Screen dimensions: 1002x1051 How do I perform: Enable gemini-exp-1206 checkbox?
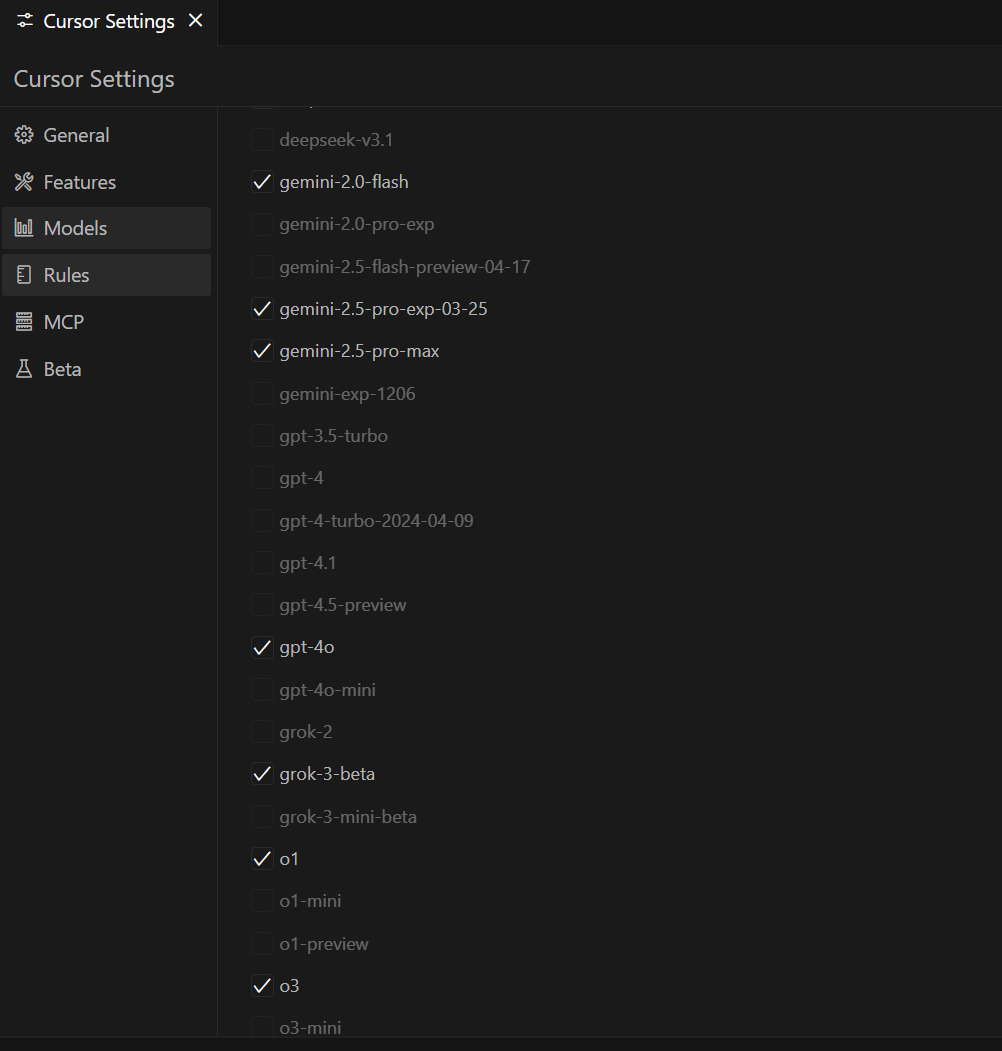[x=262, y=393]
